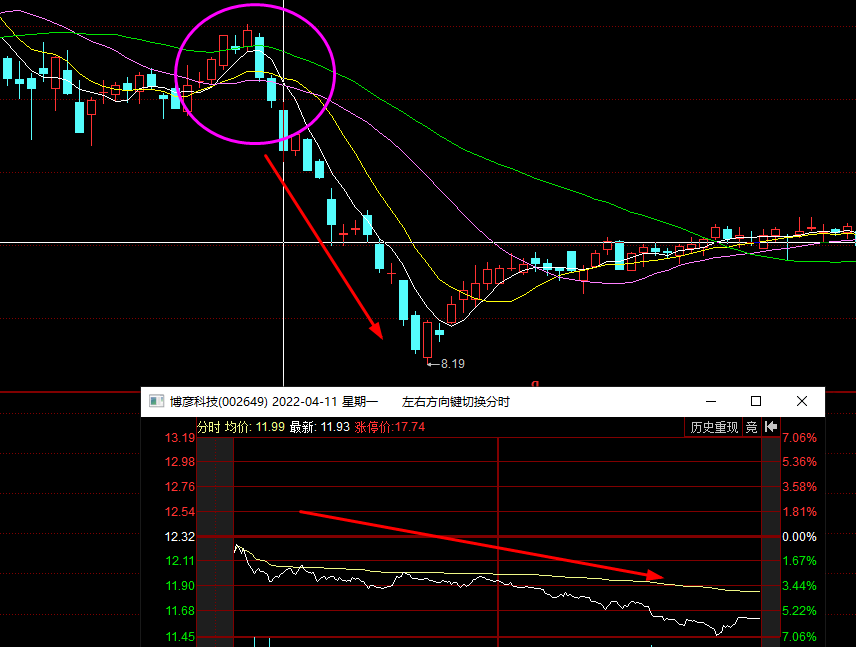Click the back arrow icon beside 竞
Screen dimensions: 856x647
pos(771,427)
